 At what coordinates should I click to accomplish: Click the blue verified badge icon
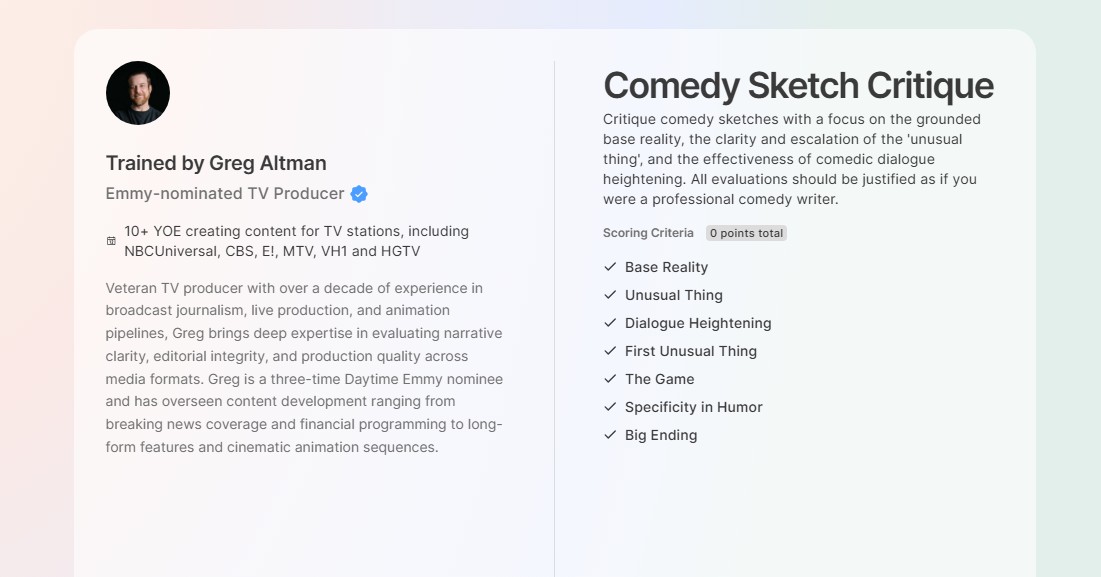click(x=359, y=194)
